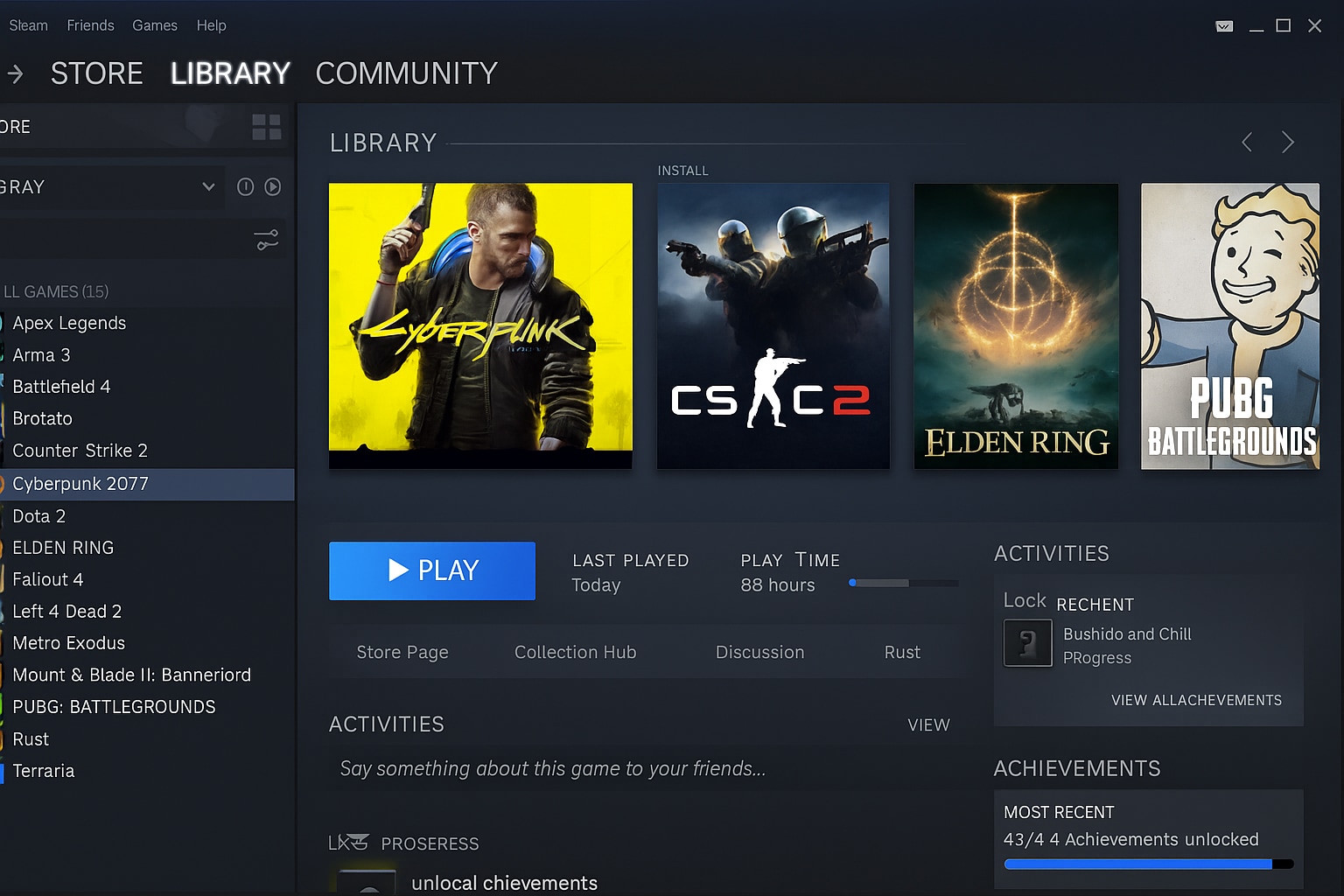Click the INSTALL label above CS2
The height and width of the screenshot is (896, 1344).
coord(682,171)
